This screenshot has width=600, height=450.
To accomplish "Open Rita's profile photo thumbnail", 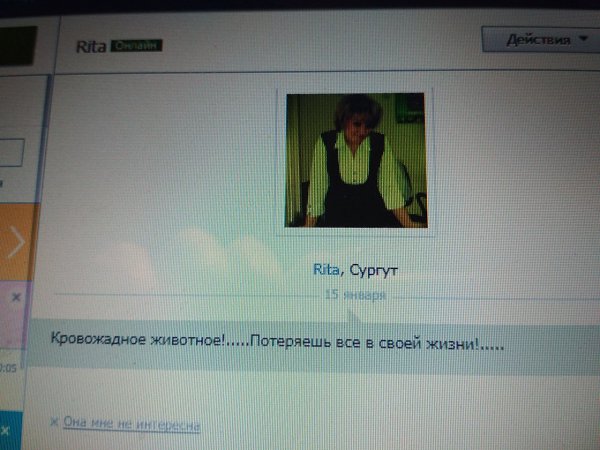I will tap(356, 160).
